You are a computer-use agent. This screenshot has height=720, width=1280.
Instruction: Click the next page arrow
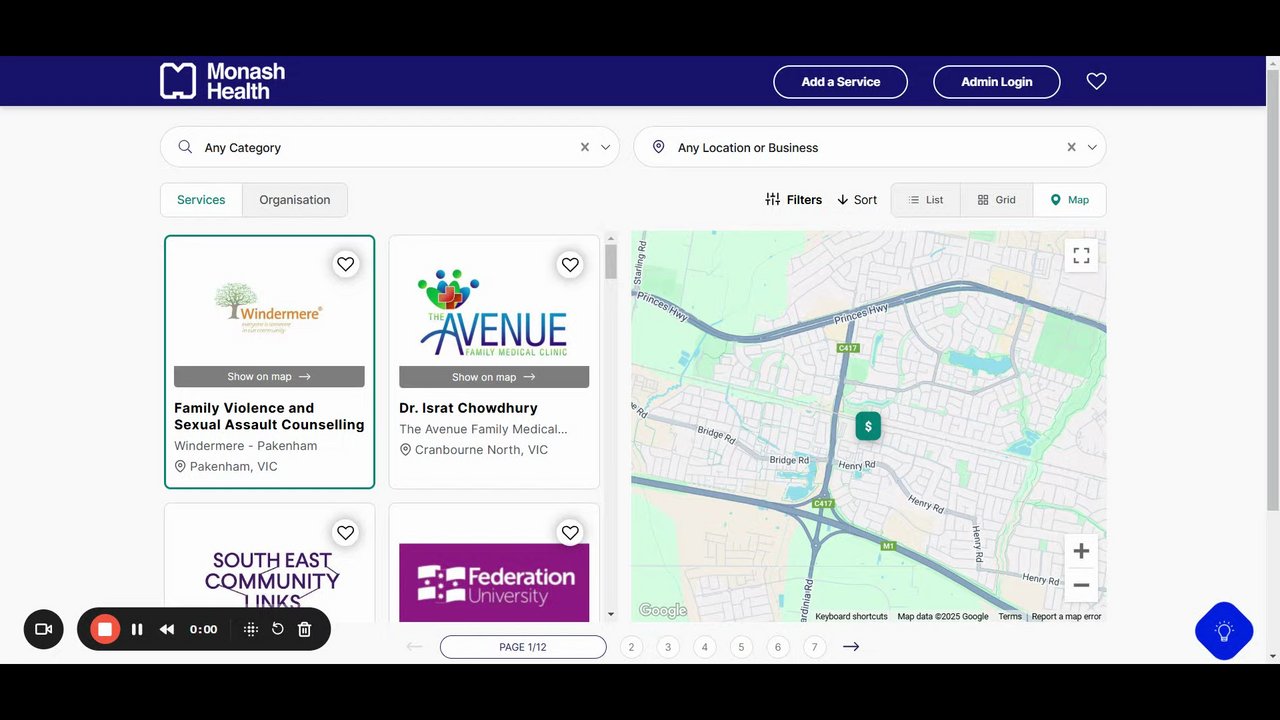point(851,647)
